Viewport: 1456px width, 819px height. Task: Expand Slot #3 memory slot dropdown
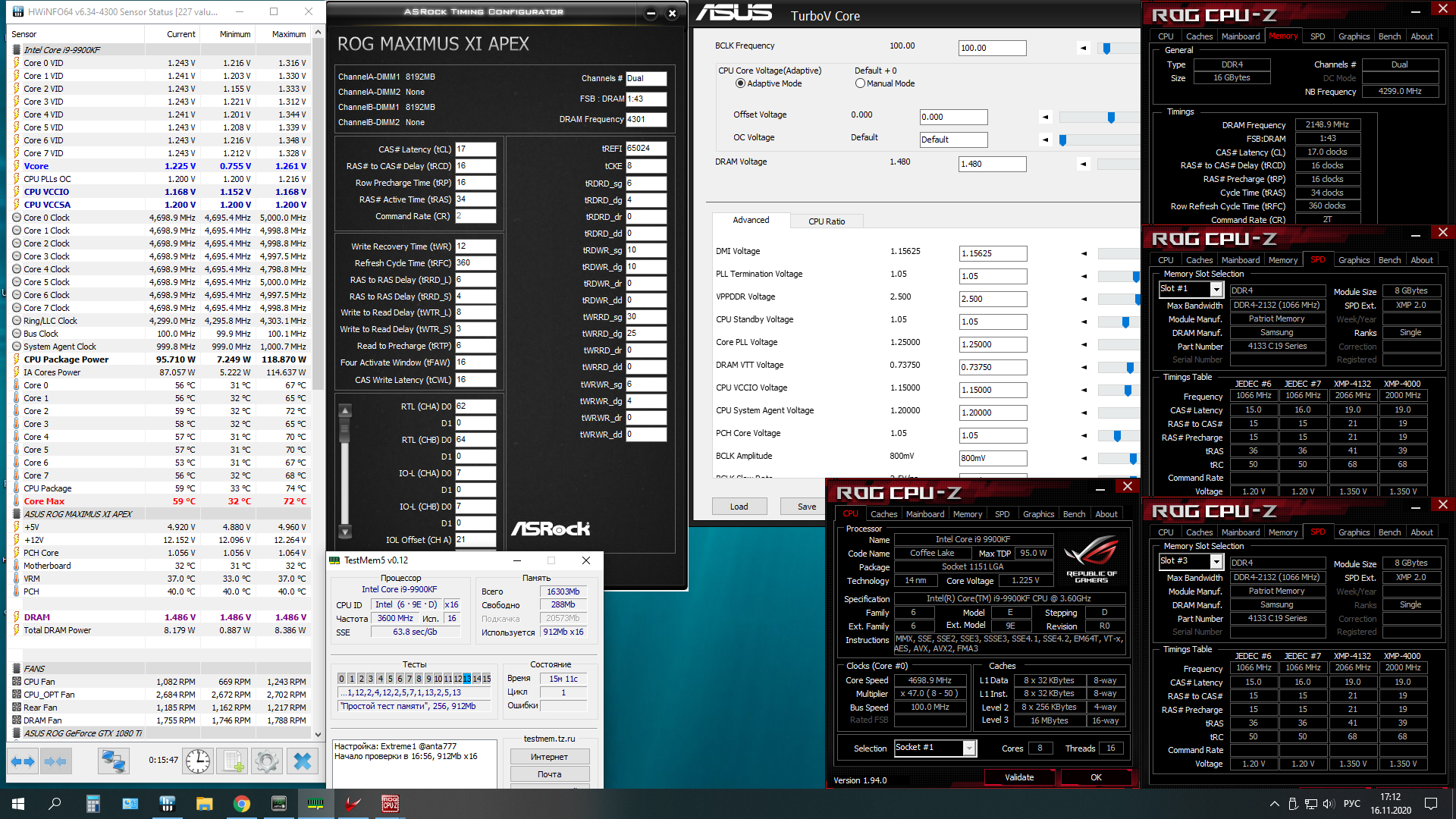coord(1216,561)
